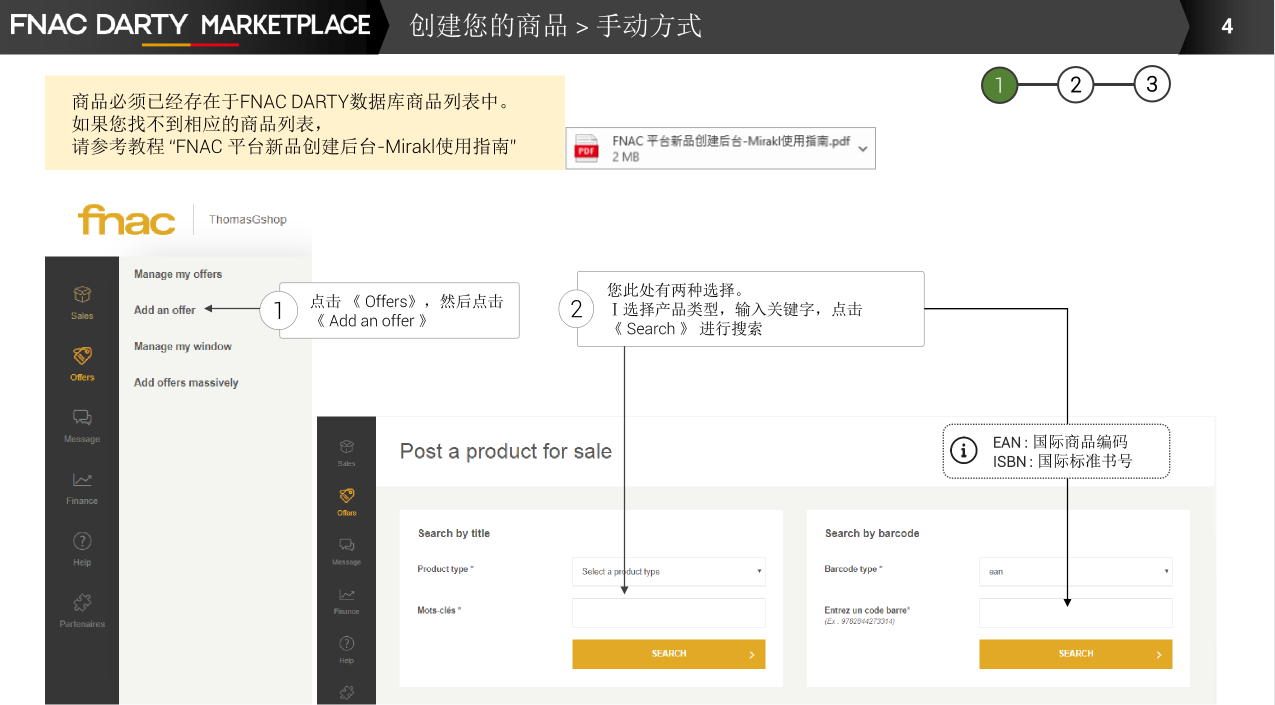Open the Partenaires puzzle icon in the sidebar

[x=82, y=603]
